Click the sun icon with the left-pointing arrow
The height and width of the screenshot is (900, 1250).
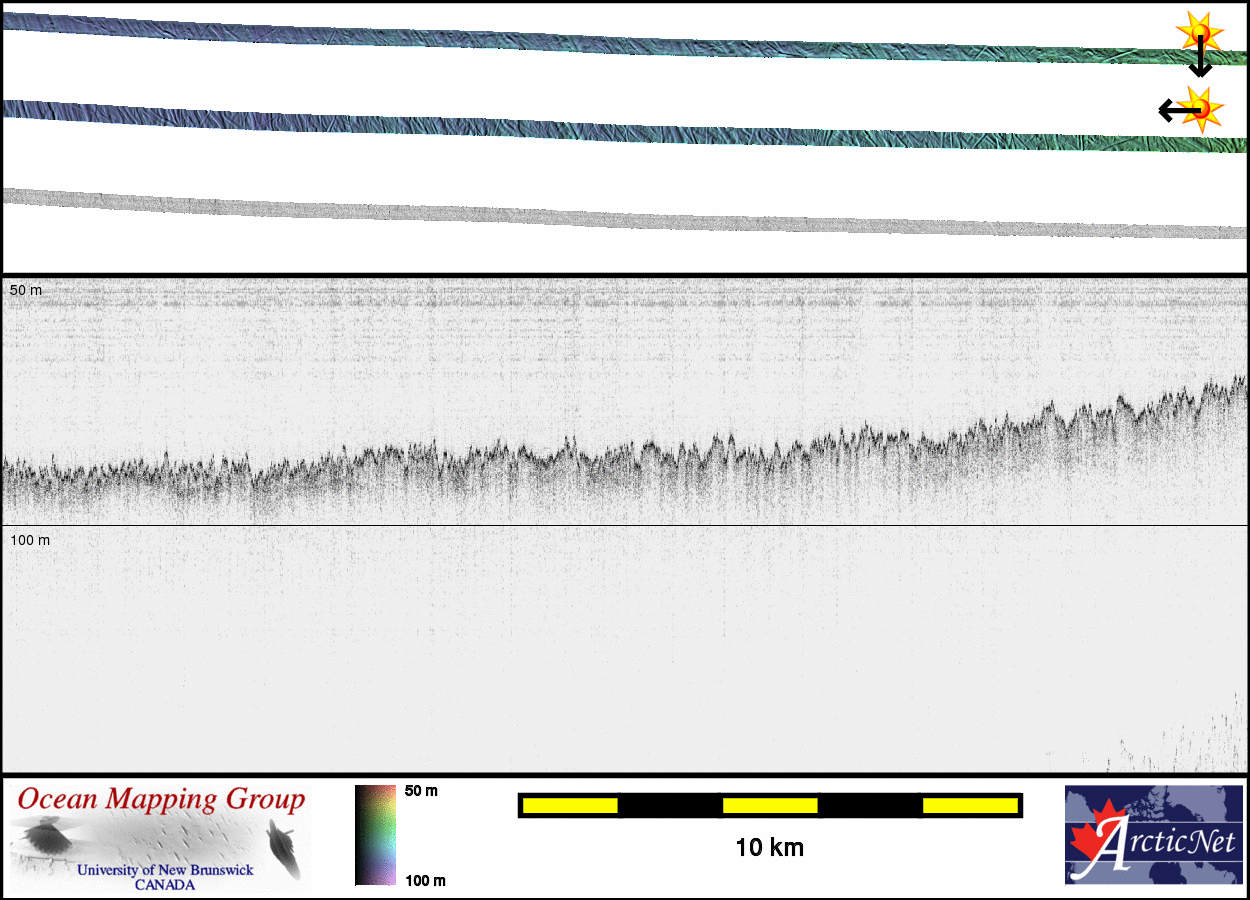coord(1199,108)
